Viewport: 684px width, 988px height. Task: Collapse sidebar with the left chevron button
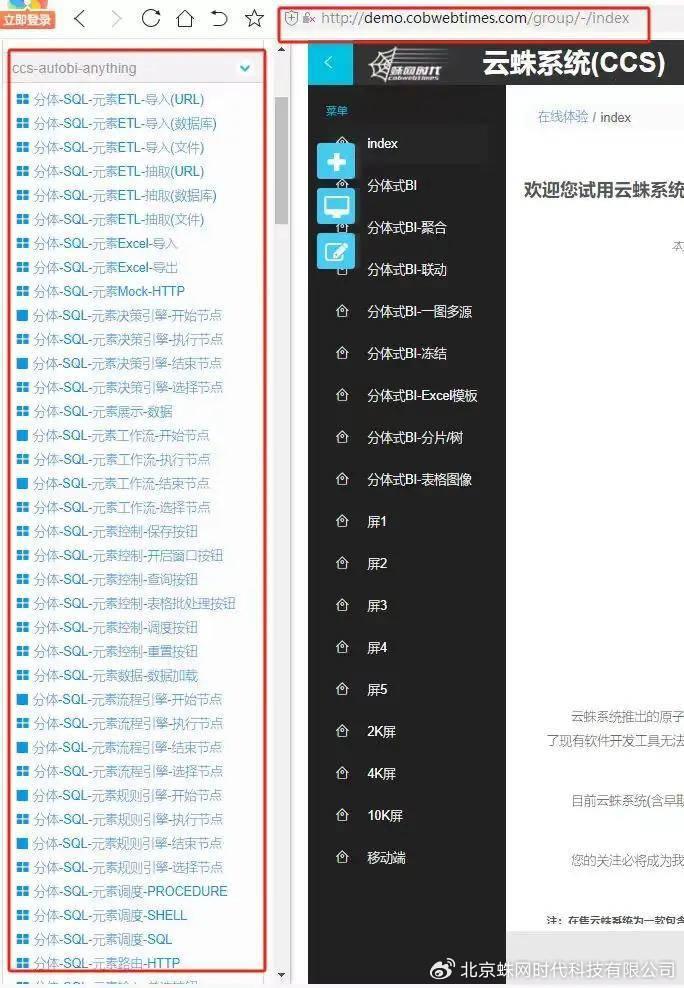coord(329,62)
